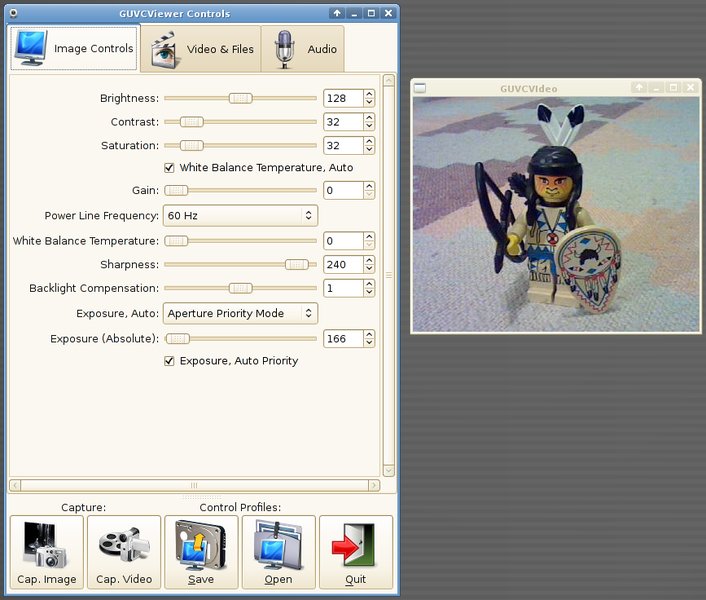The image size is (706, 600).
Task: Click the Open profile monitor icon
Action: pyautogui.click(x=278, y=545)
